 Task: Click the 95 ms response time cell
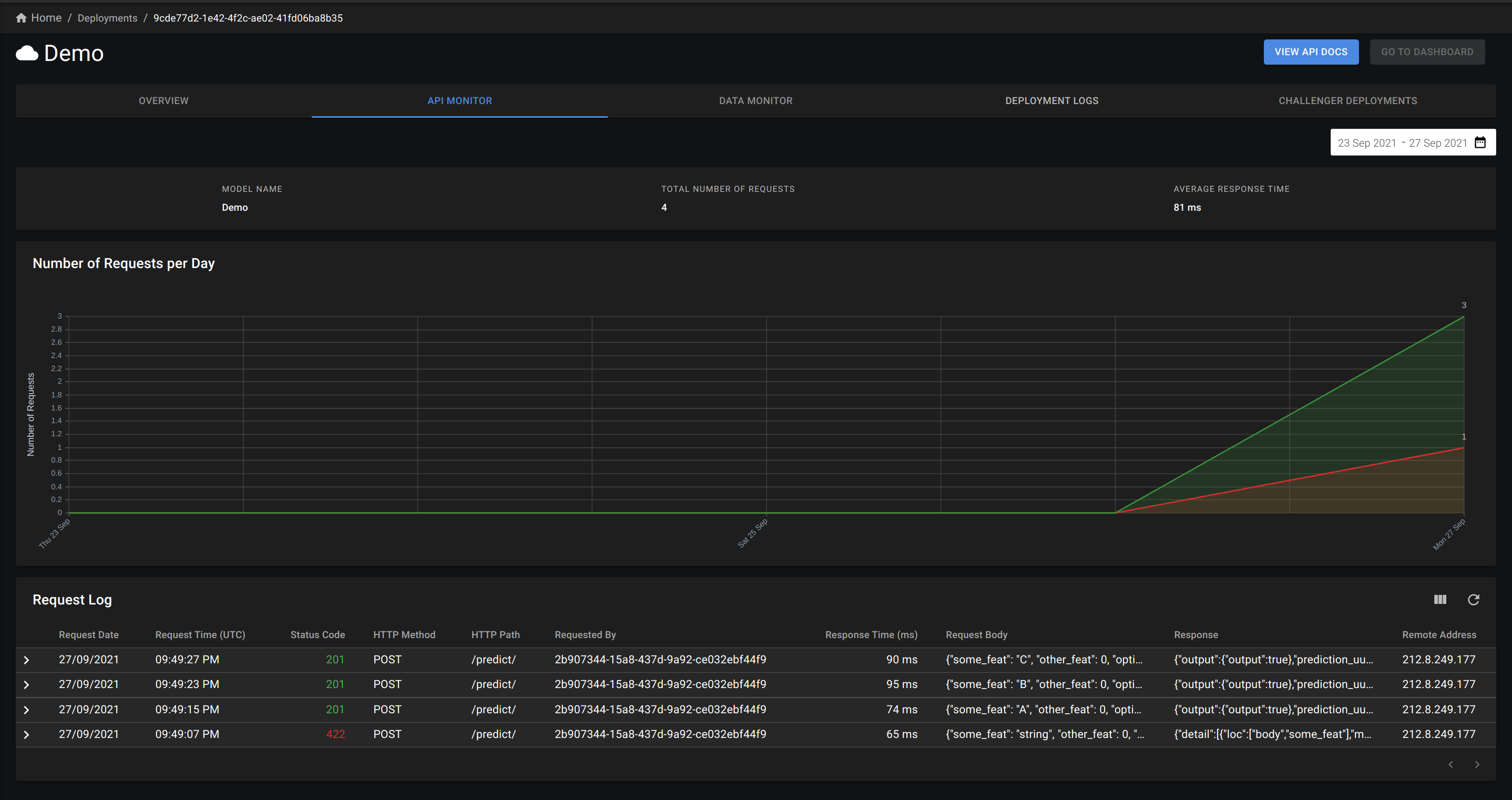[902, 684]
